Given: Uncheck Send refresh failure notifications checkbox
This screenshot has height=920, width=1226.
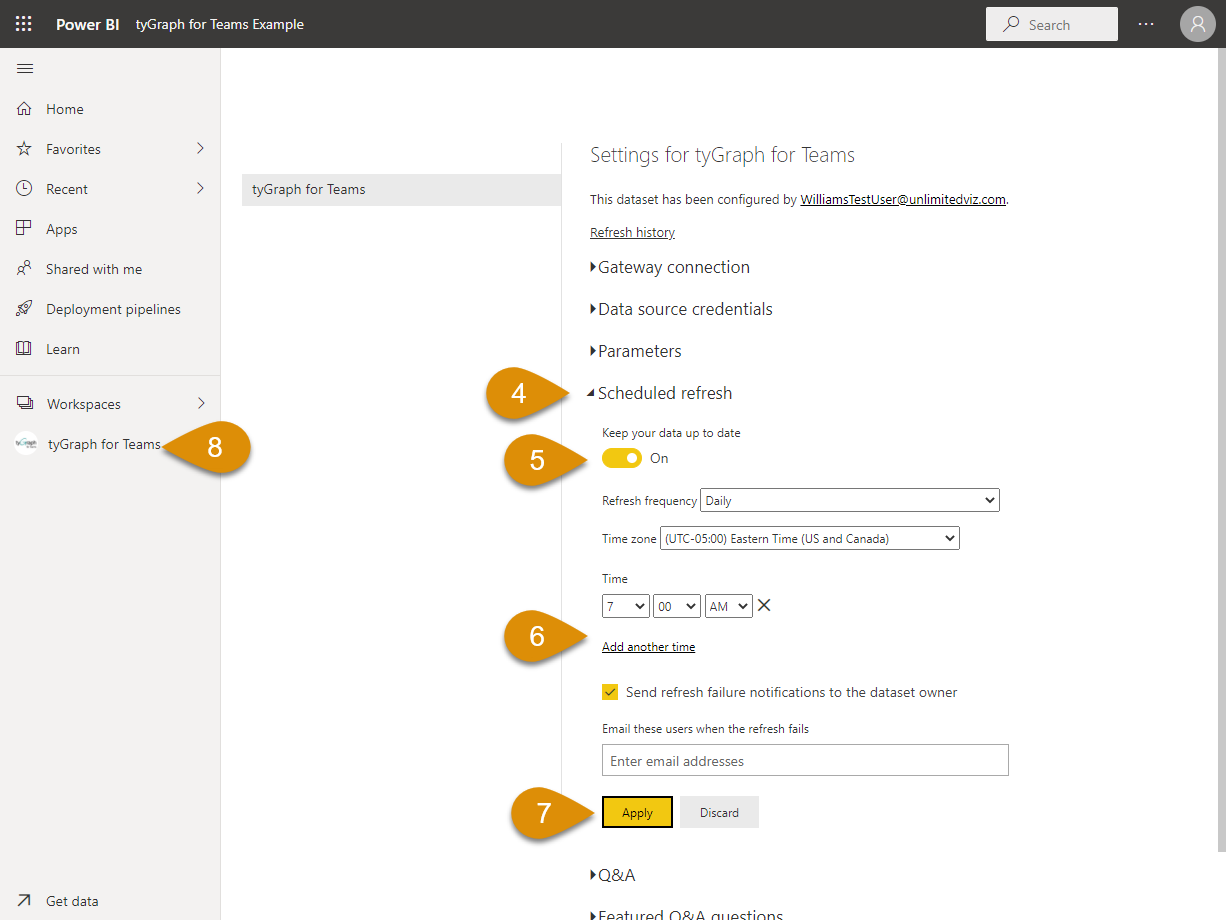Looking at the screenshot, I should point(610,692).
